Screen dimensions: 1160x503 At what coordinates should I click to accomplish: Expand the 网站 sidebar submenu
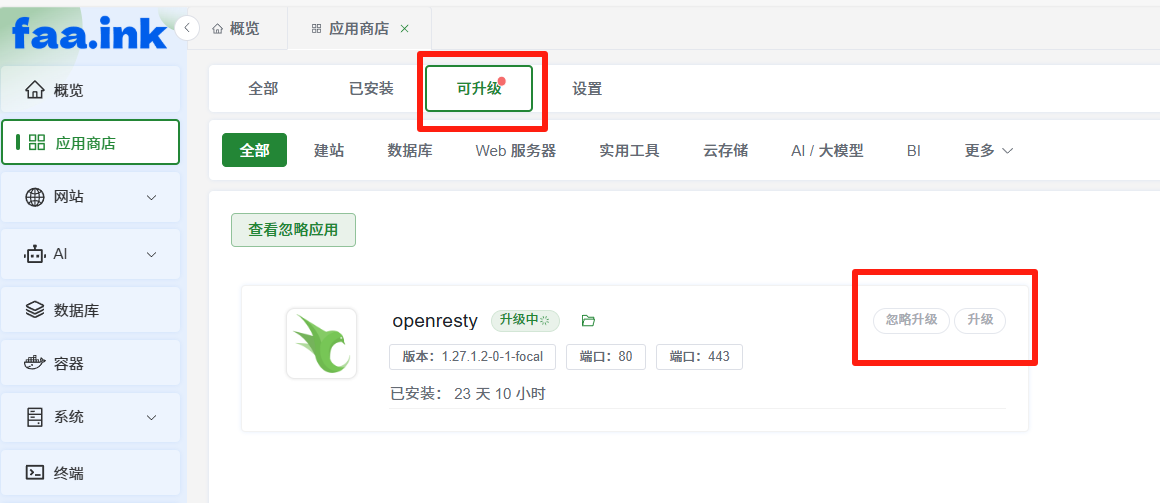90,198
